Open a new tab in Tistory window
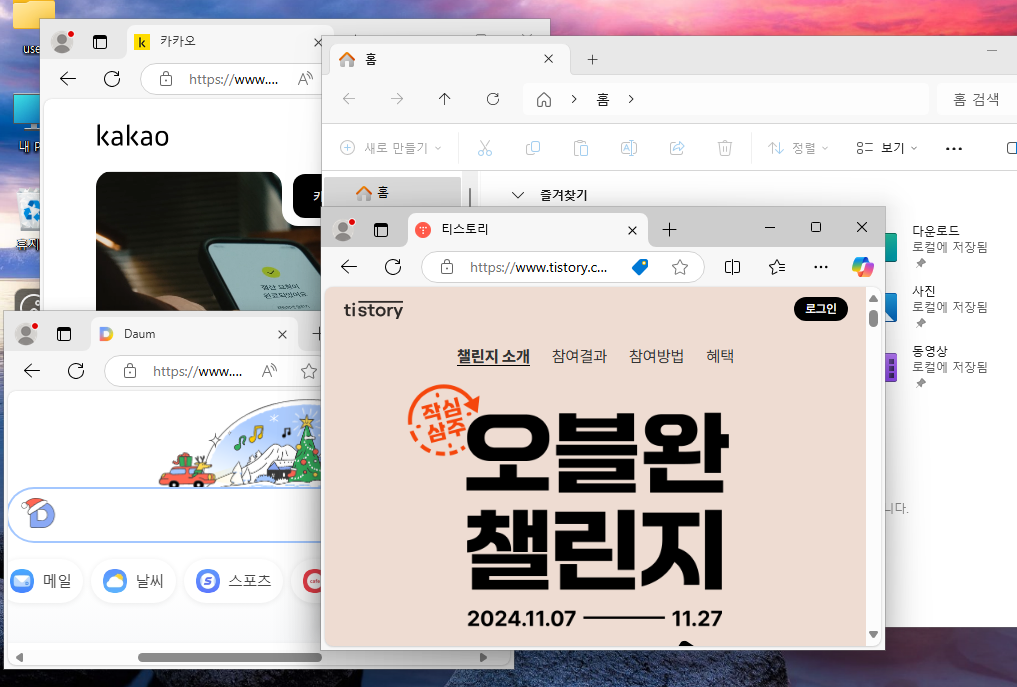The image size is (1017, 687). pyautogui.click(x=669, y=229)
